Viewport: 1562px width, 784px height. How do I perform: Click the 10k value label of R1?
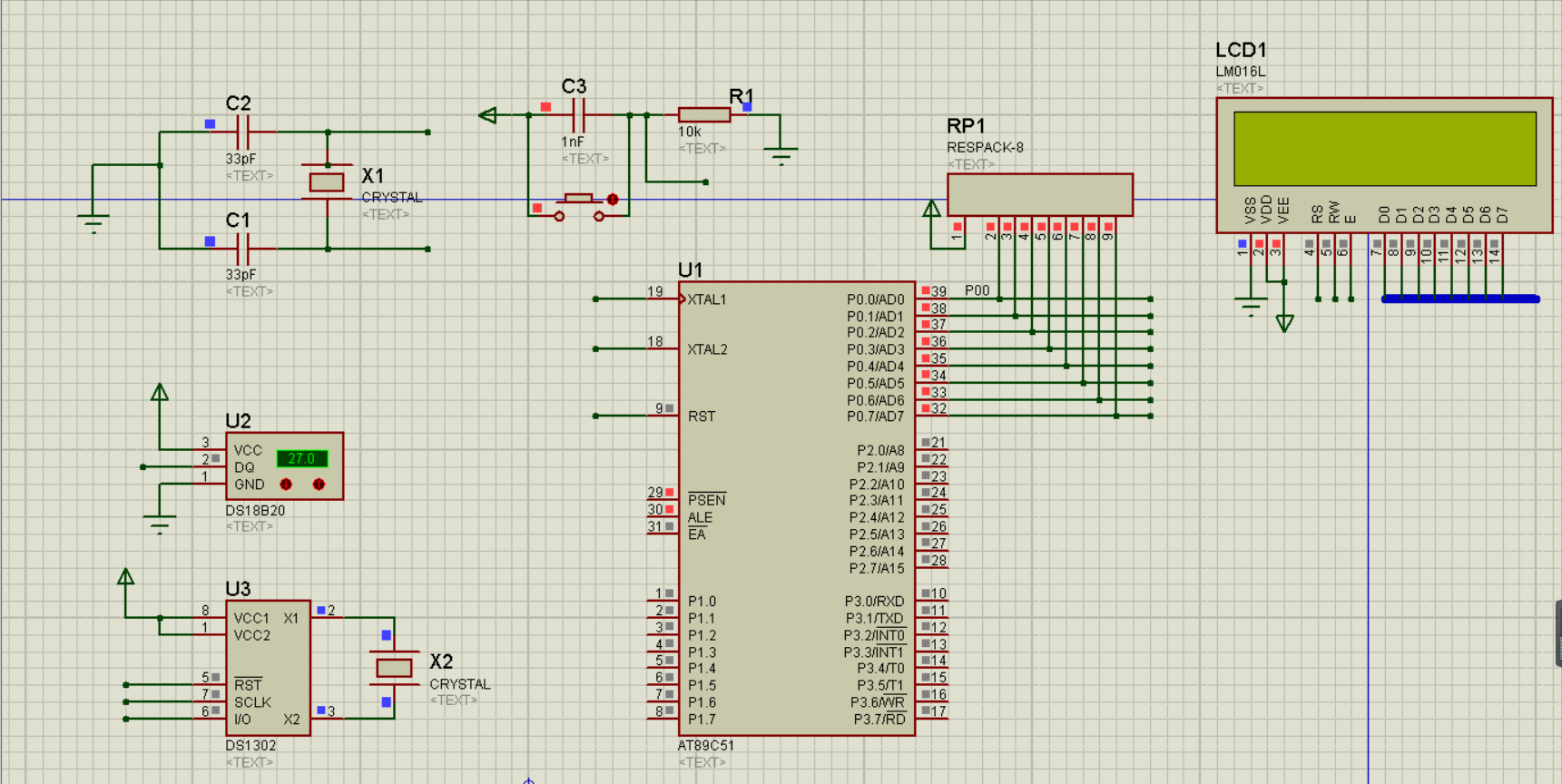point(690,132)
